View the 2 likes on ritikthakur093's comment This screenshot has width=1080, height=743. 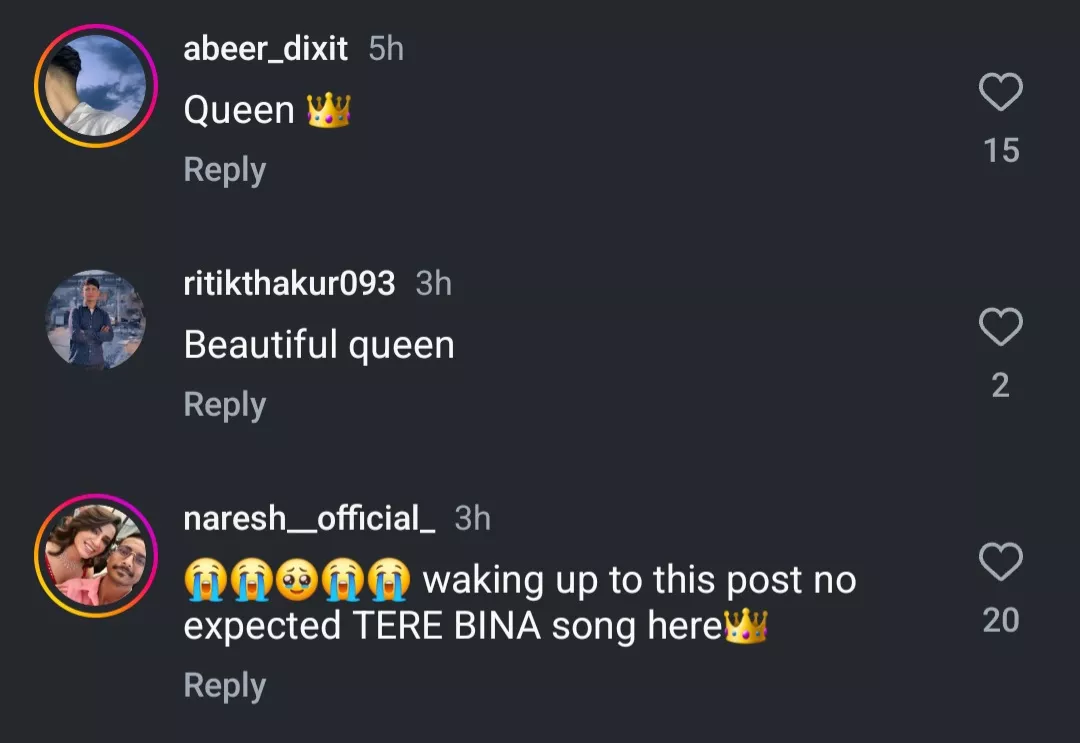tap(1000, 385)
